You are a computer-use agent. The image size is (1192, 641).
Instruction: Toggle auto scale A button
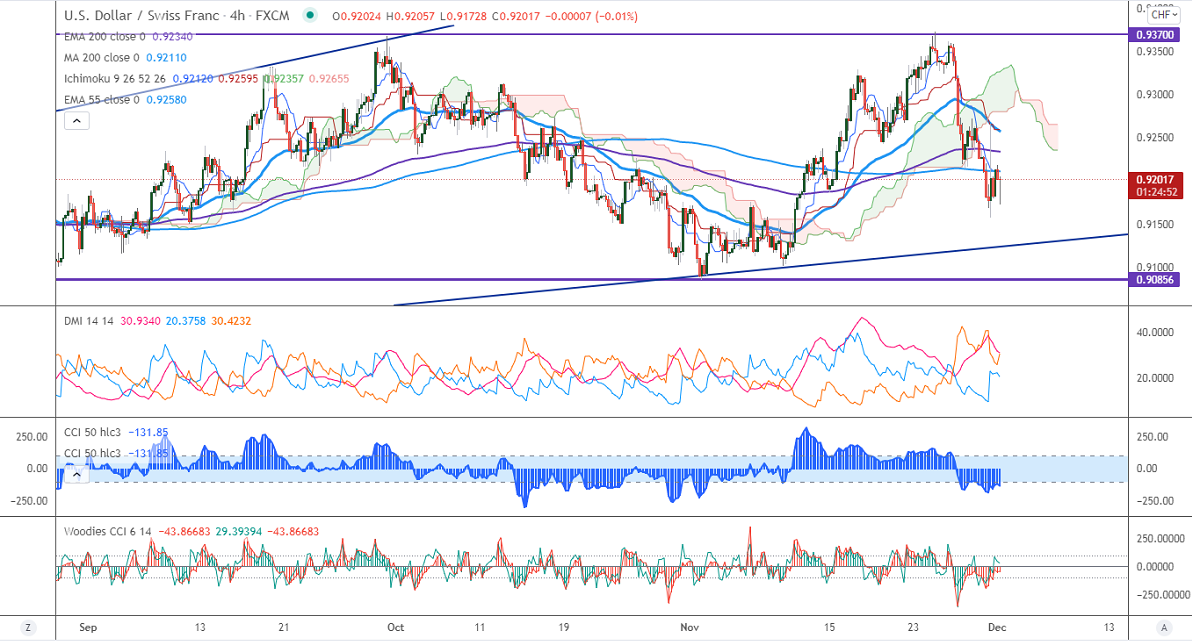pyautogui.click(x=1163, y=627)
